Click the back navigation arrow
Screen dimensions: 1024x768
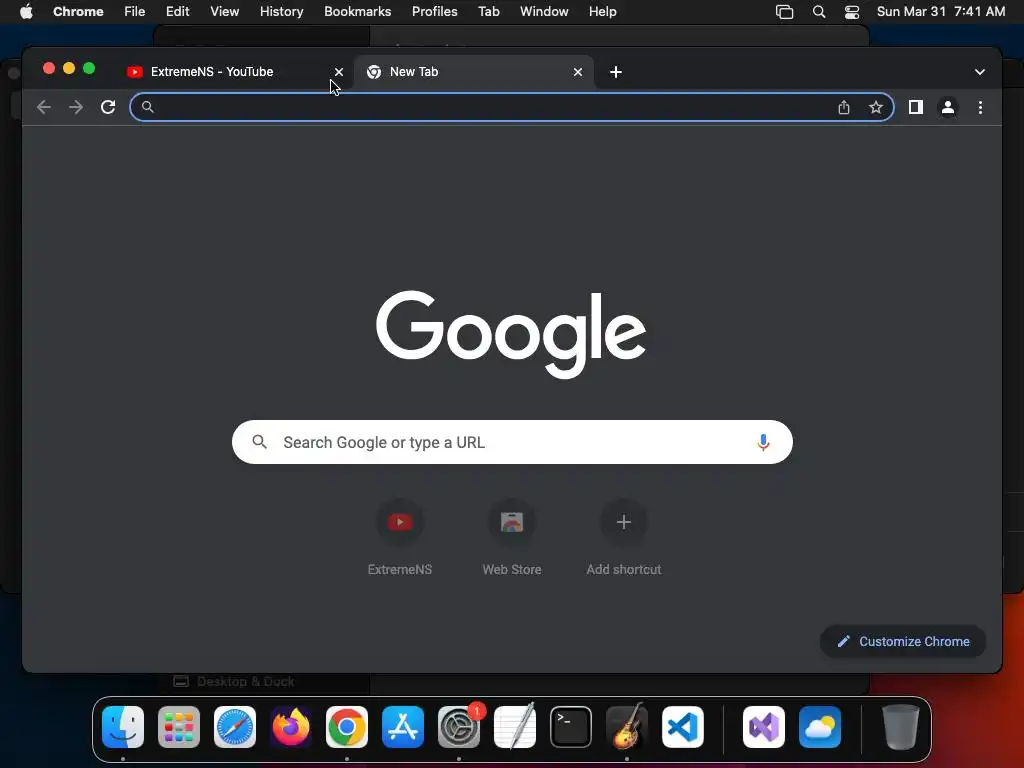pyautogui.click(x=44, y=107)
